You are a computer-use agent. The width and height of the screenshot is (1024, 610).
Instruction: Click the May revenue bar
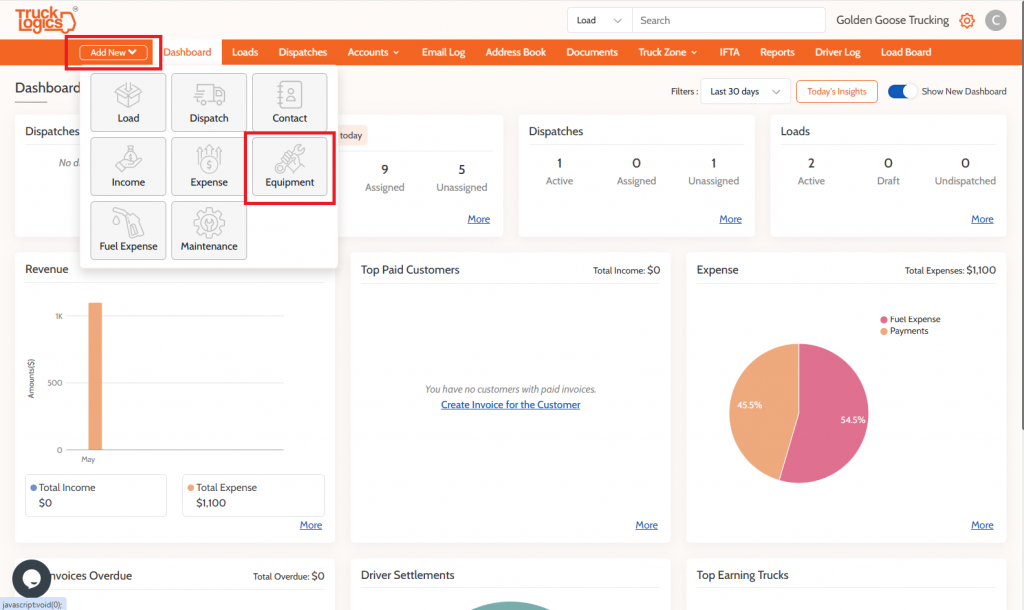point(95,376)
